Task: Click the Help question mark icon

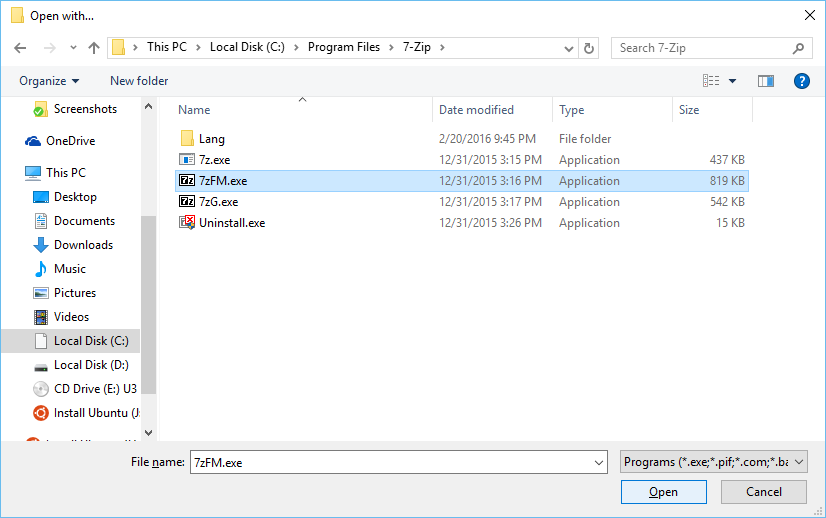Action: pos(801,81)
